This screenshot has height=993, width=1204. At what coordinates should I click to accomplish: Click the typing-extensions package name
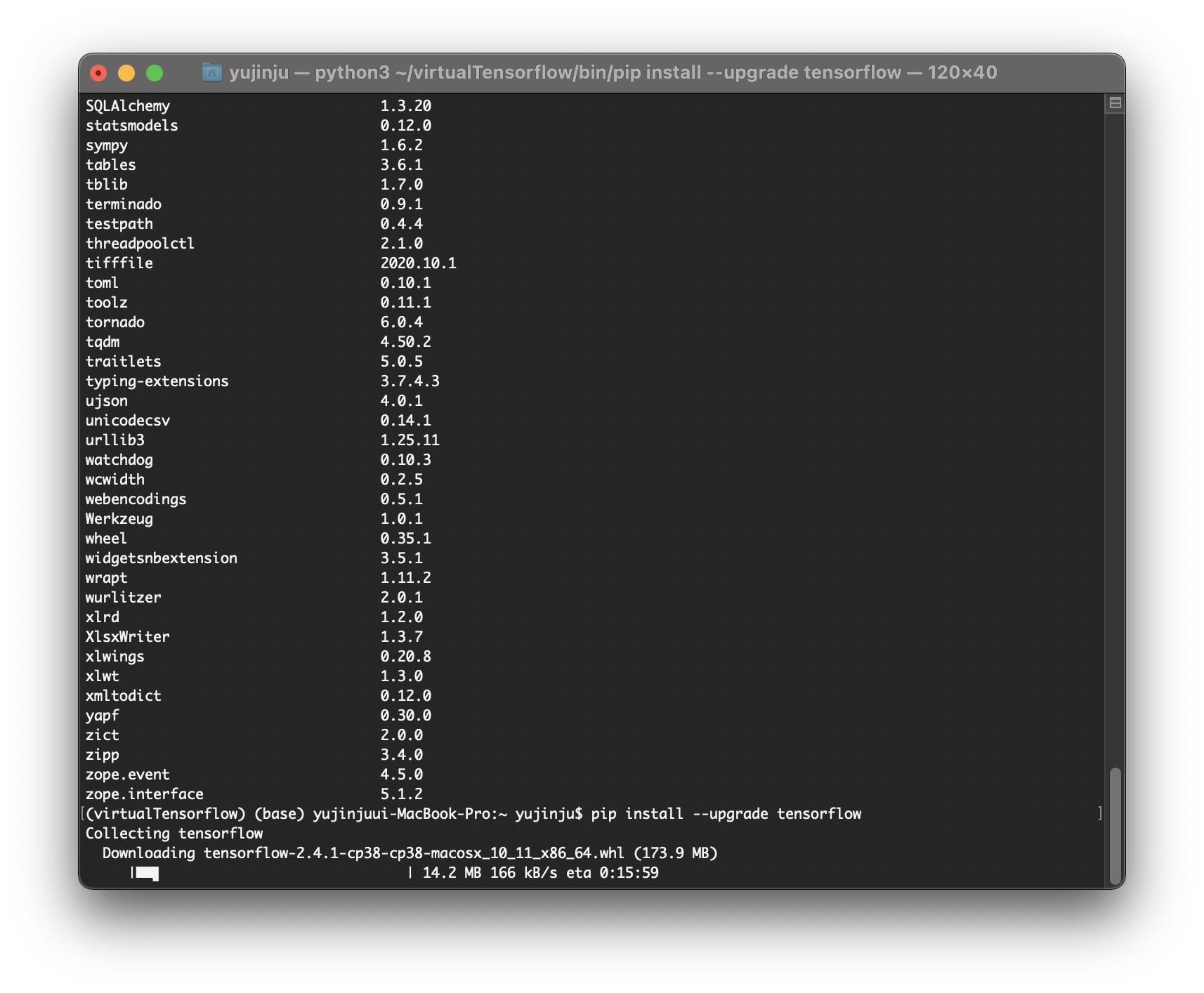[157, 381]
